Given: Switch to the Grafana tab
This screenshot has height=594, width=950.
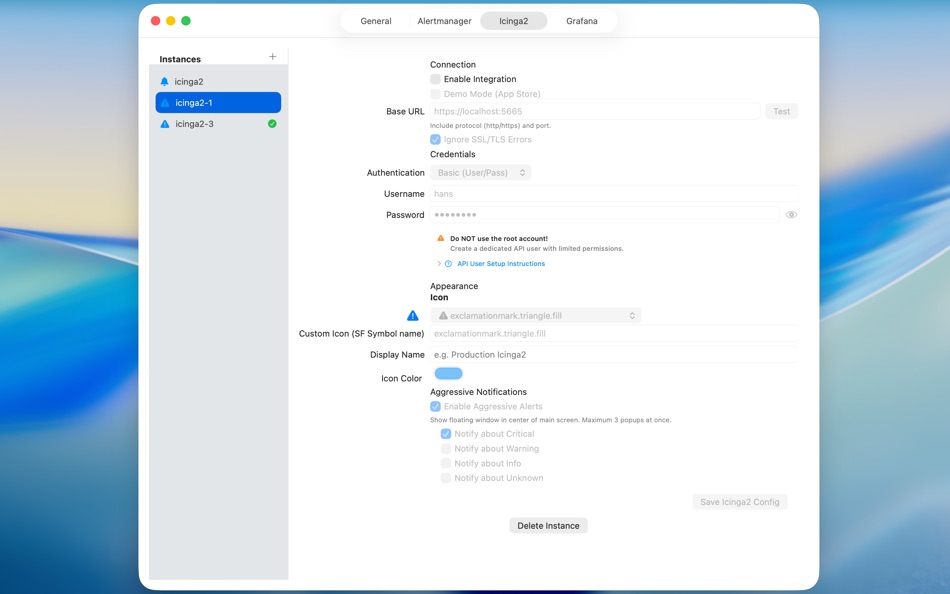Looking at the screenshot, I should pos(582,19).
